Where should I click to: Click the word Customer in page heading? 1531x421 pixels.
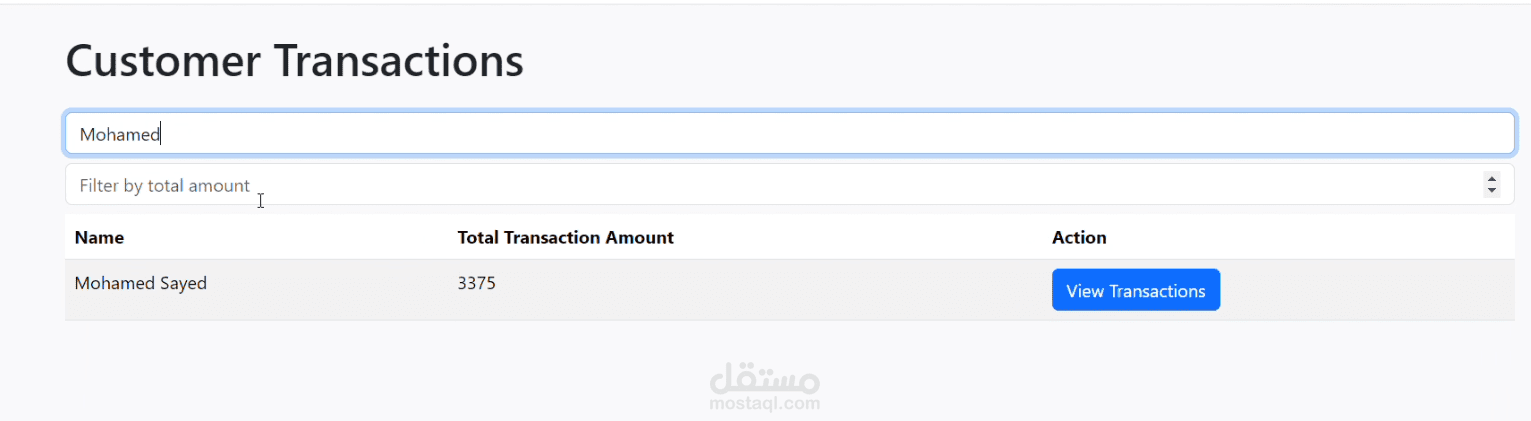161,61
